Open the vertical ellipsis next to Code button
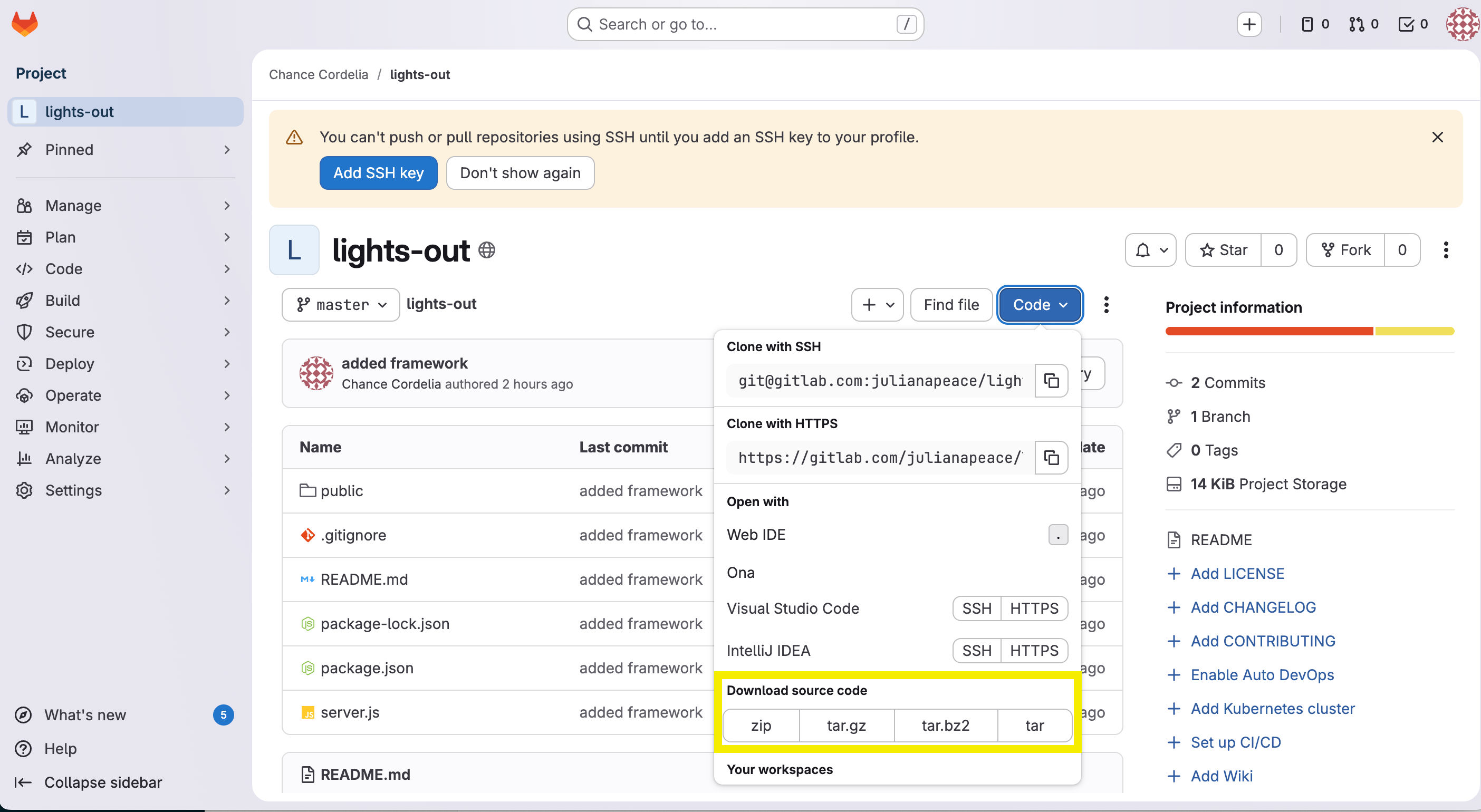1481x812 pixels. pos(1105,305)
